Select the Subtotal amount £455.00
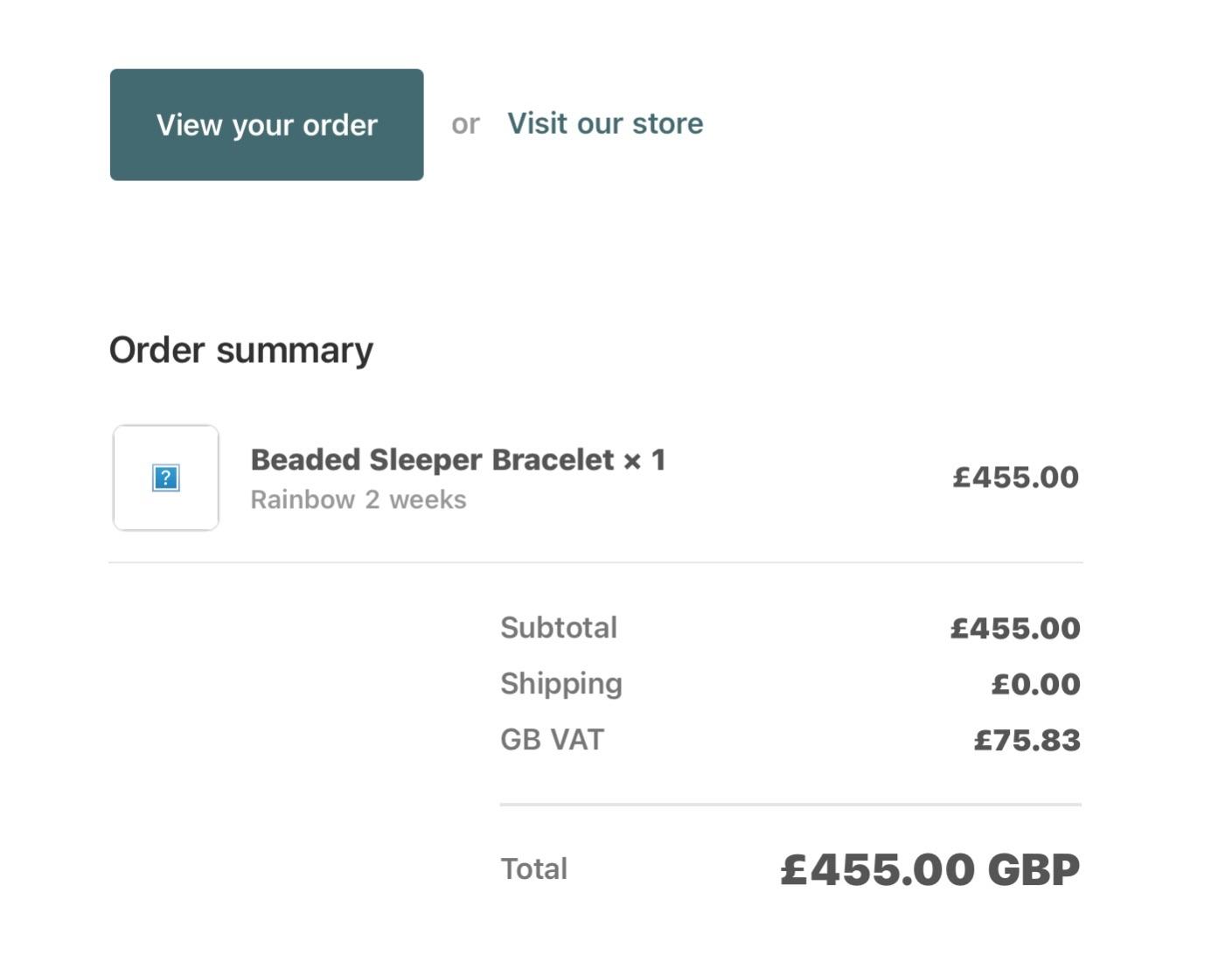Screen dimensions: 1232x955 click(1015, 628)
